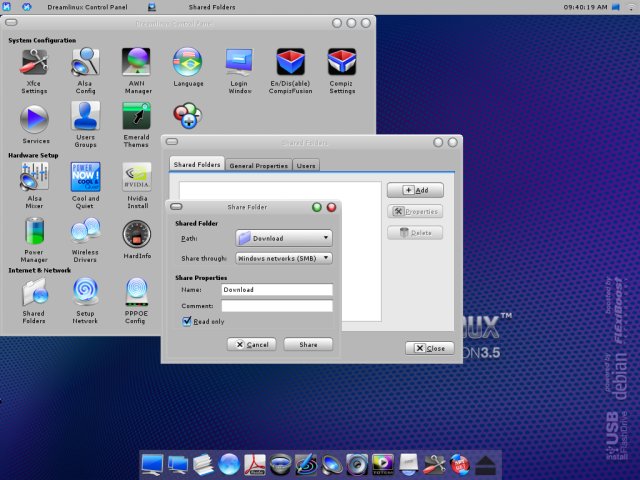Click the green button on Share Folder titlebar

(x=317, y=207)
